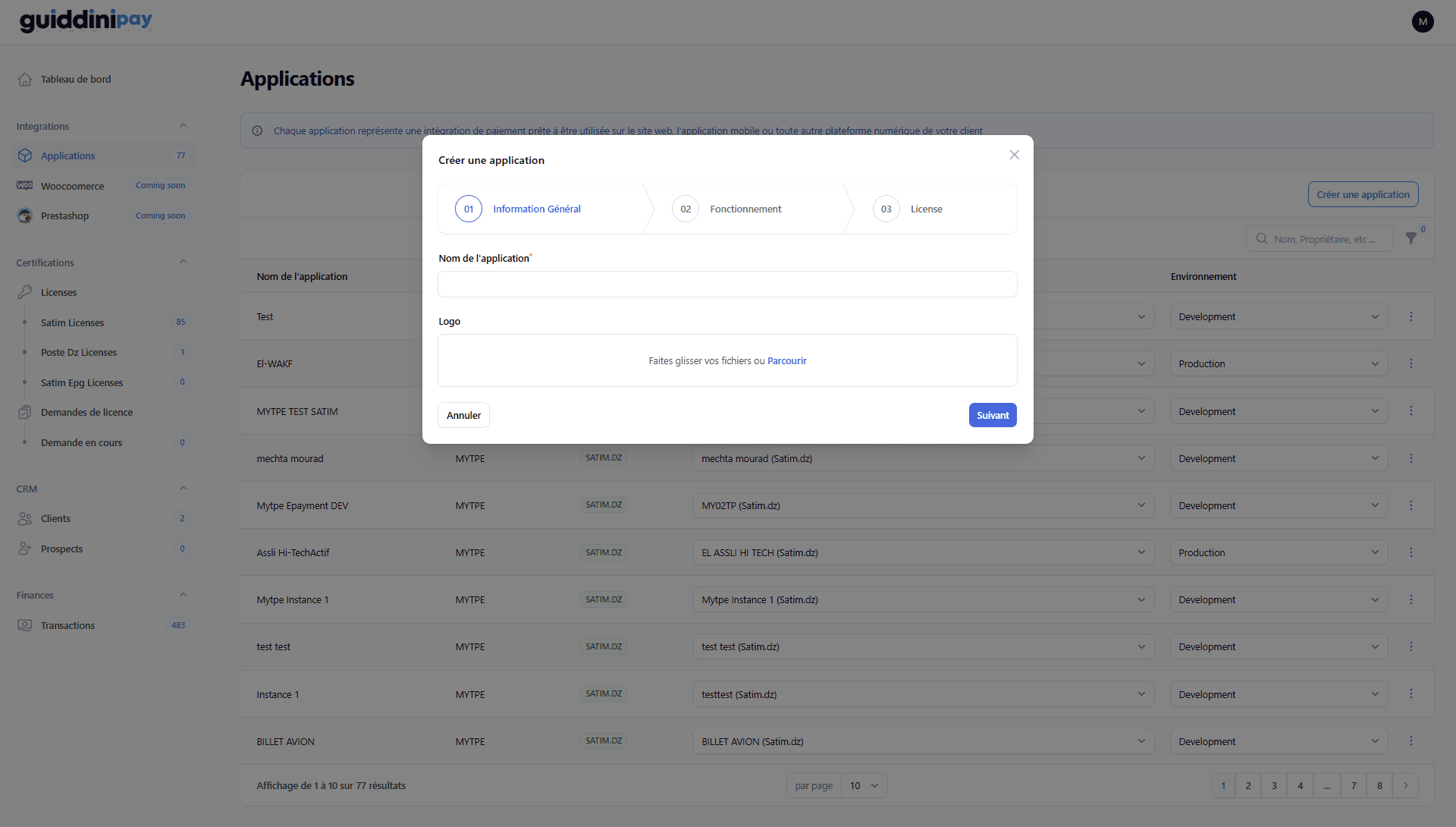Click the logo file drop zone
Viewport: 1456px width, 827px height.
[x=727, y=360]
